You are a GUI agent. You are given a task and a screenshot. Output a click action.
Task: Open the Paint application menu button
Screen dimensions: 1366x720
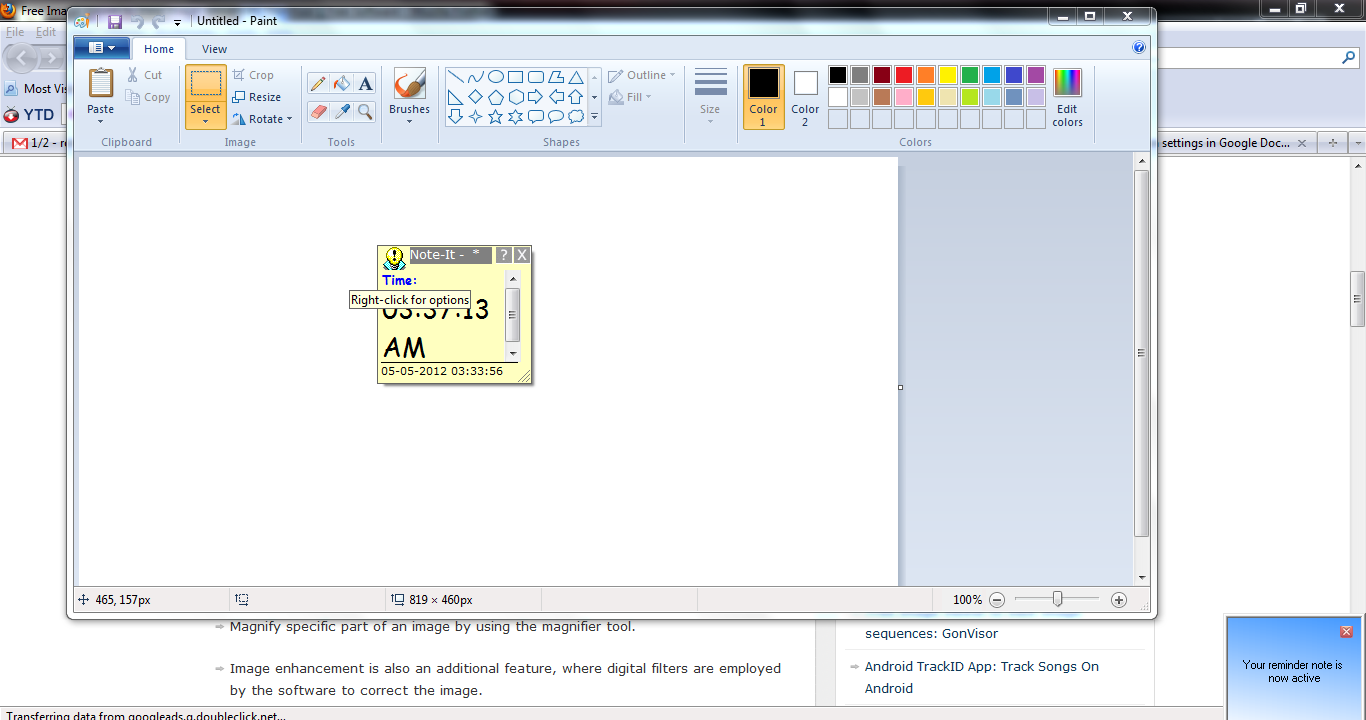[101, 48]
